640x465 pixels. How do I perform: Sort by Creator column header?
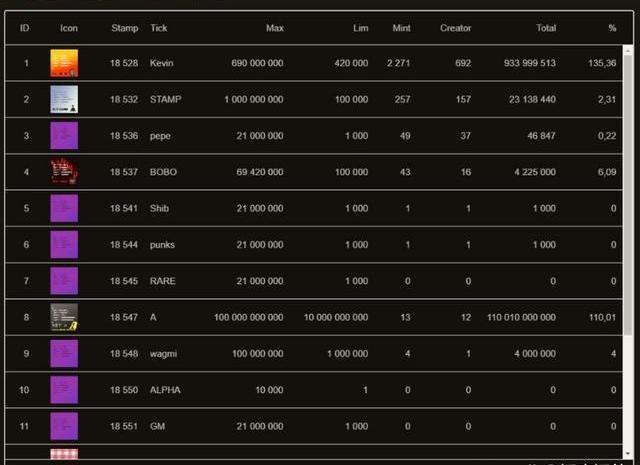point(455,28)
